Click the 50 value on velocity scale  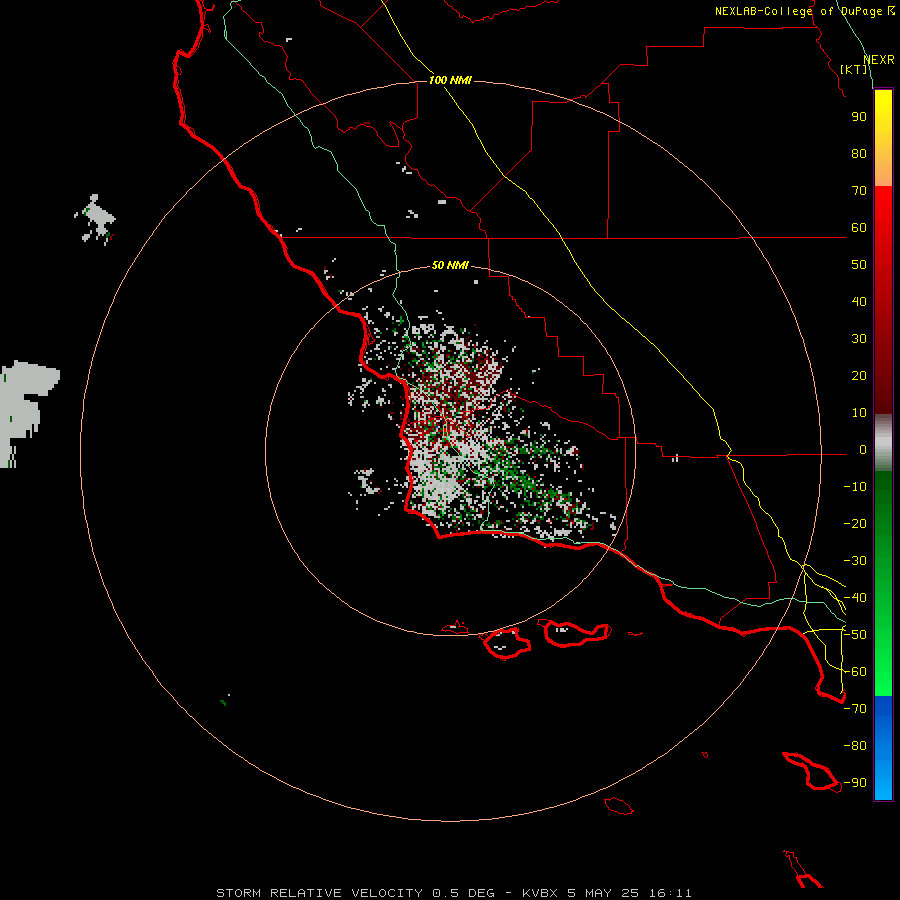(859, 265)
